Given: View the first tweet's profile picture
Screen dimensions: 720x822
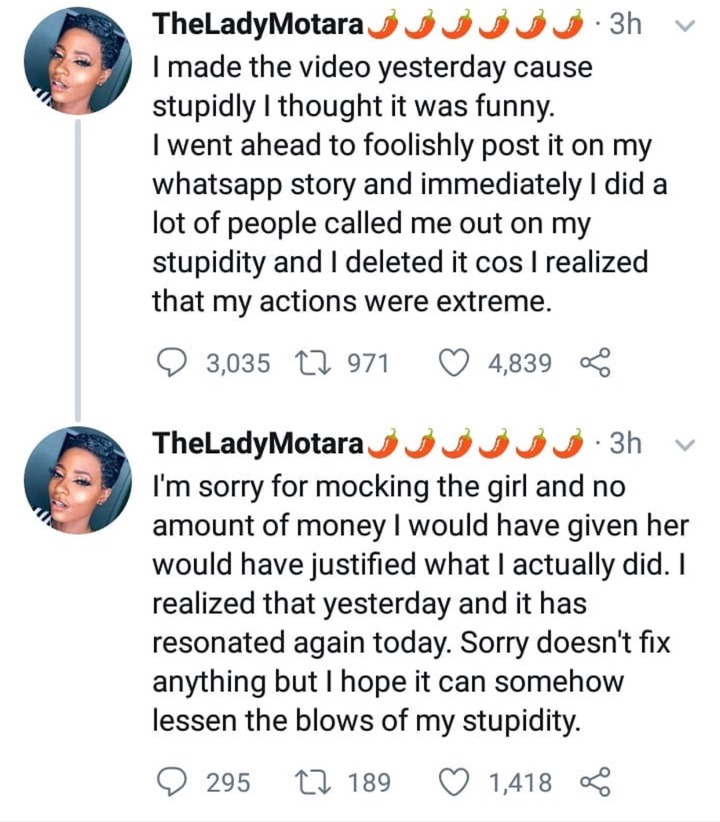Looking at the screenshot, I should pyautogui.click(x=78, y=61).
